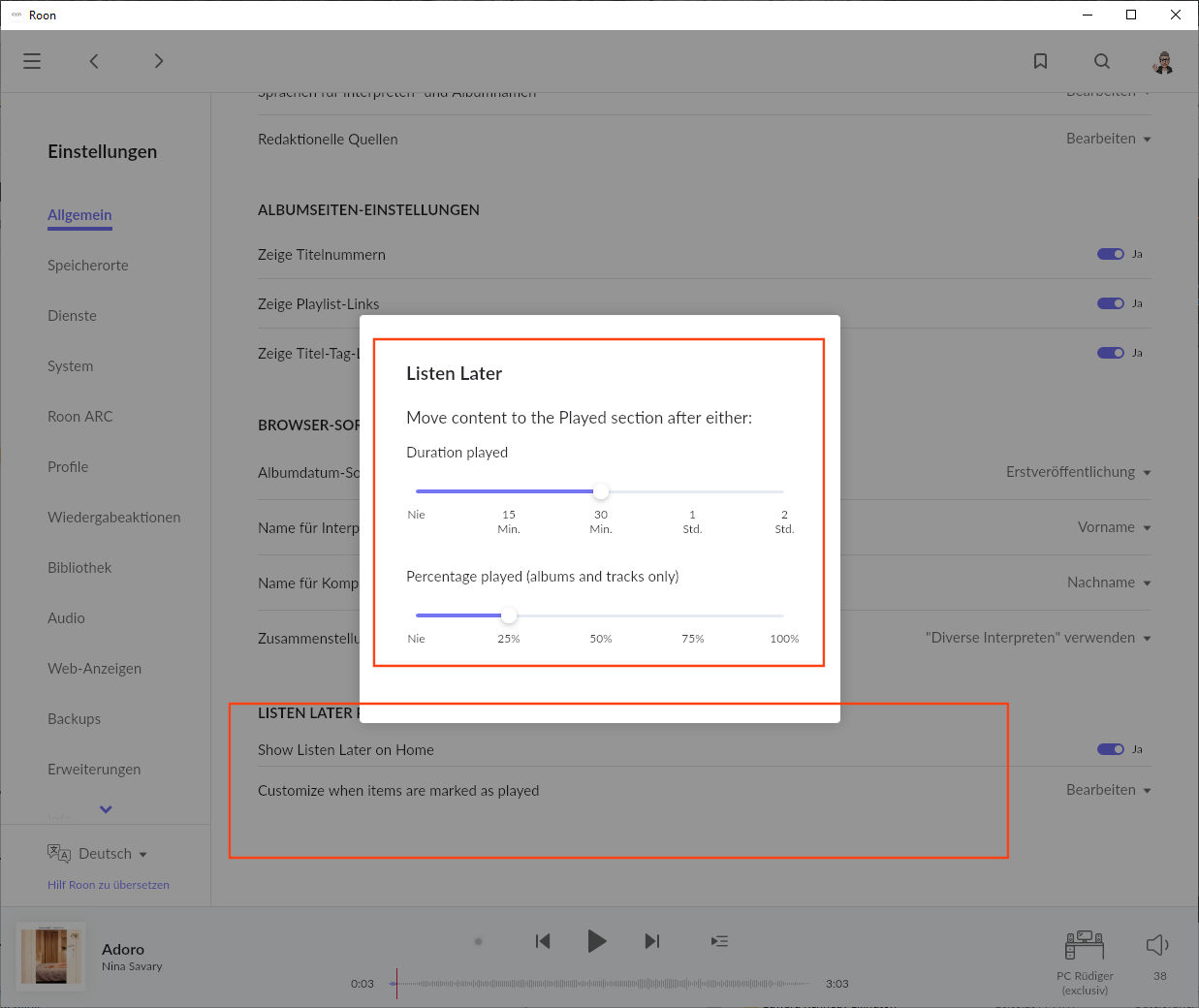This screenshot has height=1008, width=1199.
Task: Toggle Zeige Playlist-Links switch
Action: tap(1110, 303)
